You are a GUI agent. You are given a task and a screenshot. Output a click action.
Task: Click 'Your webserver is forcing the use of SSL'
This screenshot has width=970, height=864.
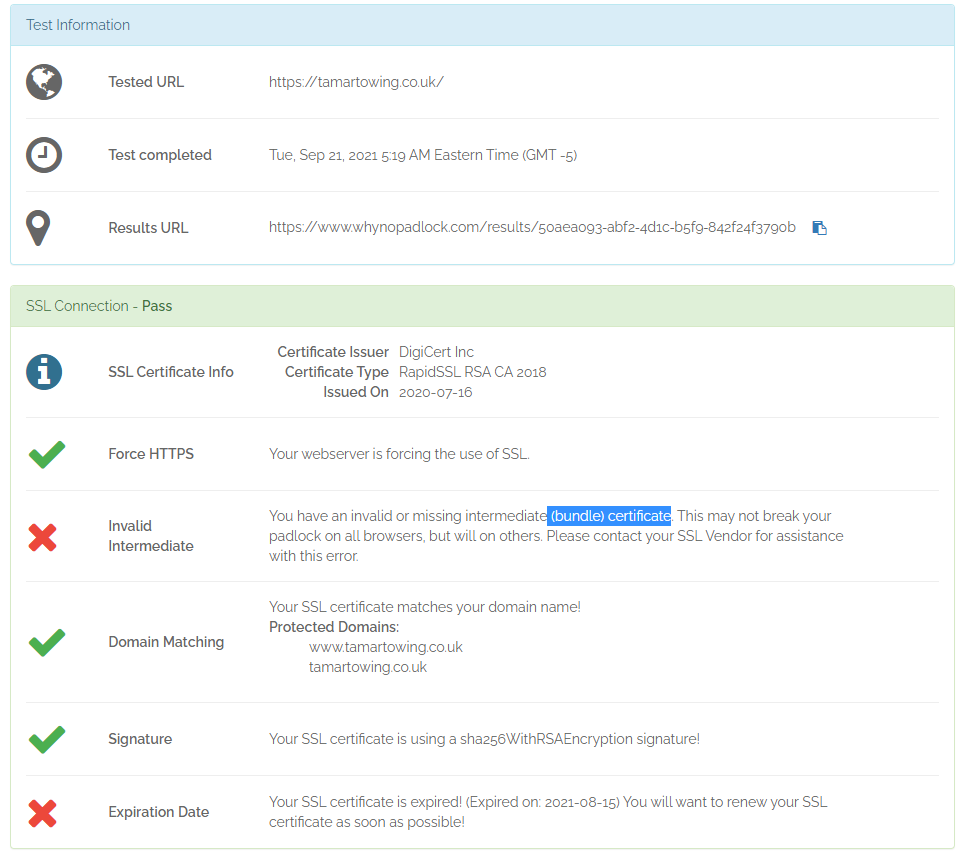click(399, 454)
